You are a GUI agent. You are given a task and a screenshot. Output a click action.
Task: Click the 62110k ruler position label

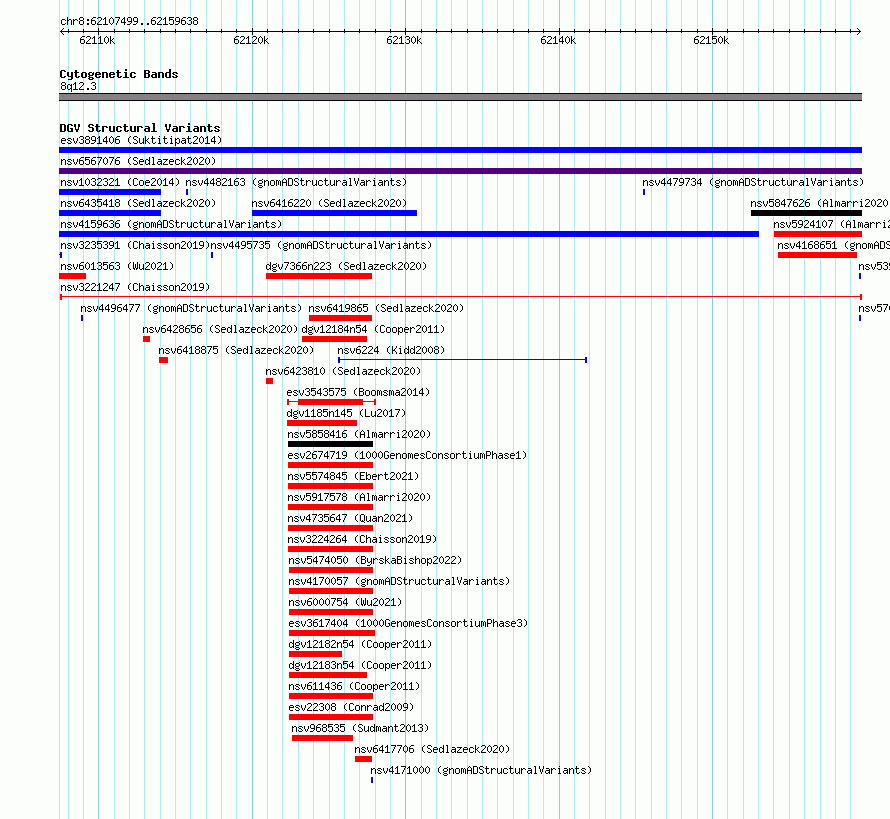pyautogui.click(x=97, y=40)
